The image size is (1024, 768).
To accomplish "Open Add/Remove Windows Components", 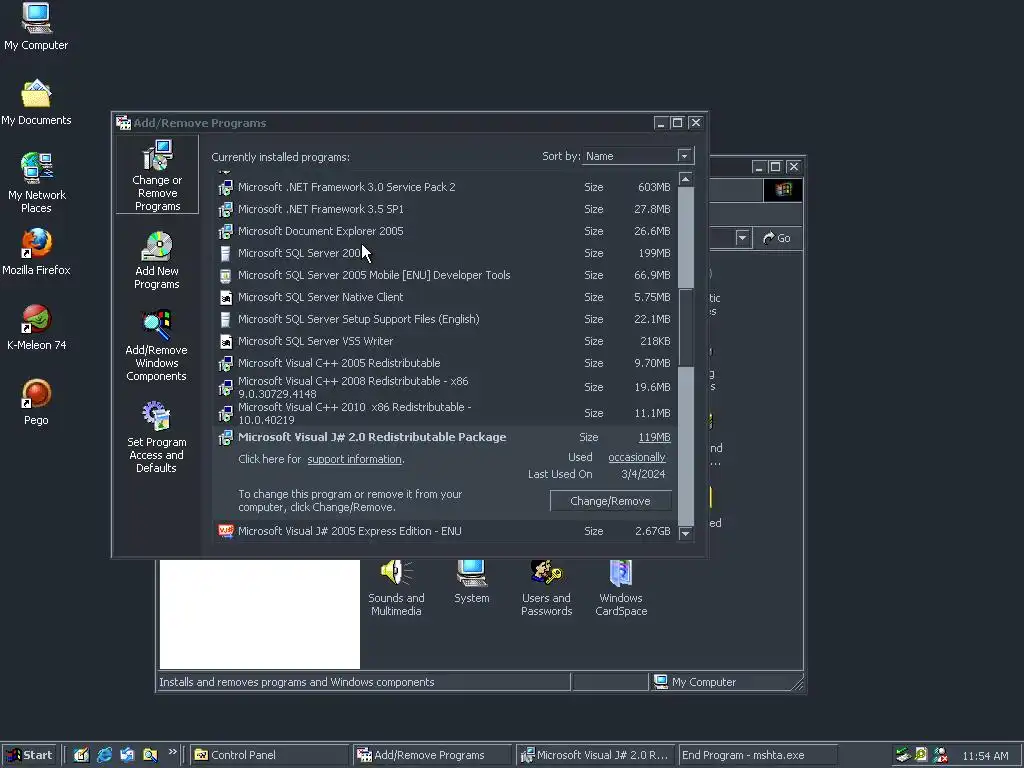I will pos(157,345).
